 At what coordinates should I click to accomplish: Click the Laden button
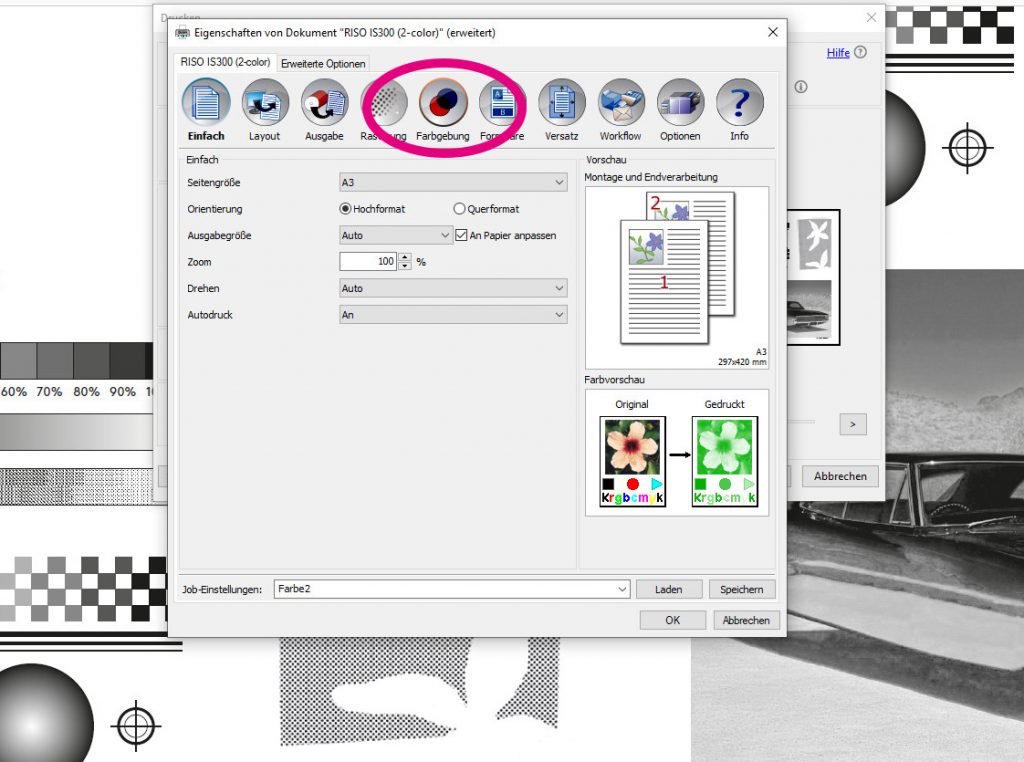click(669, 589)
